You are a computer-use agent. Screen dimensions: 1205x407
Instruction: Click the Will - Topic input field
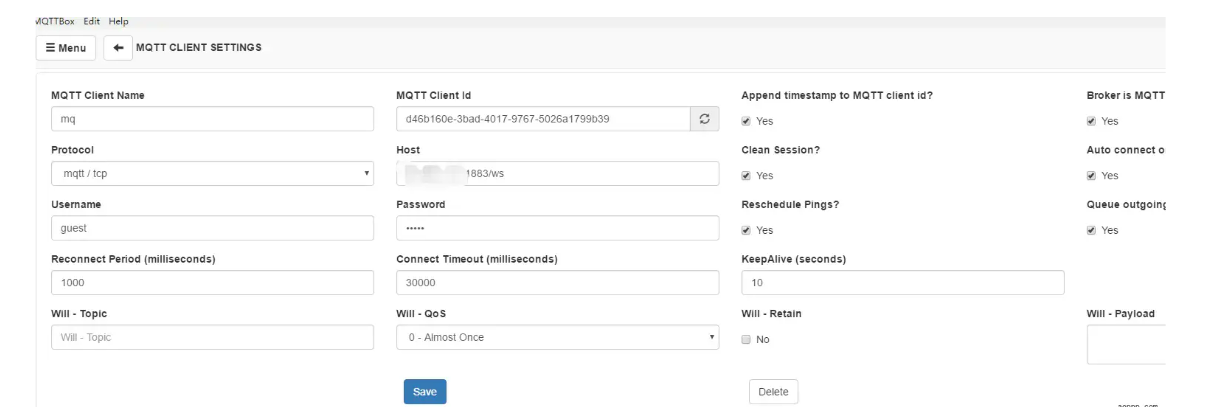(212, 338)
